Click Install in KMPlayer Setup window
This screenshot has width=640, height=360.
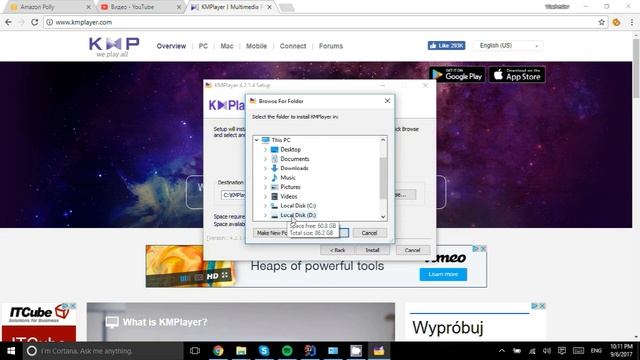[x=372, y=250]
